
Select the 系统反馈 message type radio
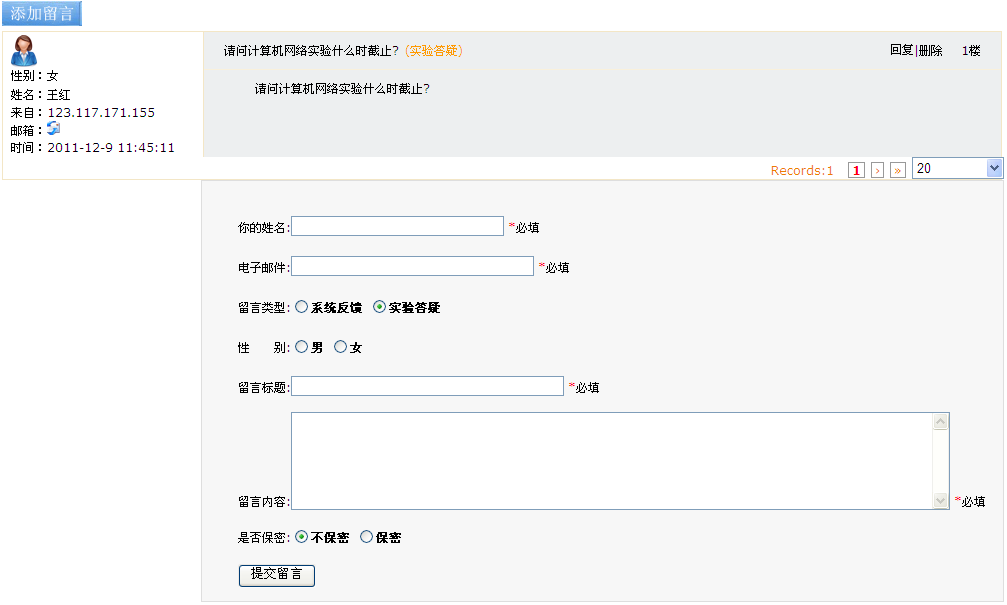pyautogui.click(x=302, y=308)
